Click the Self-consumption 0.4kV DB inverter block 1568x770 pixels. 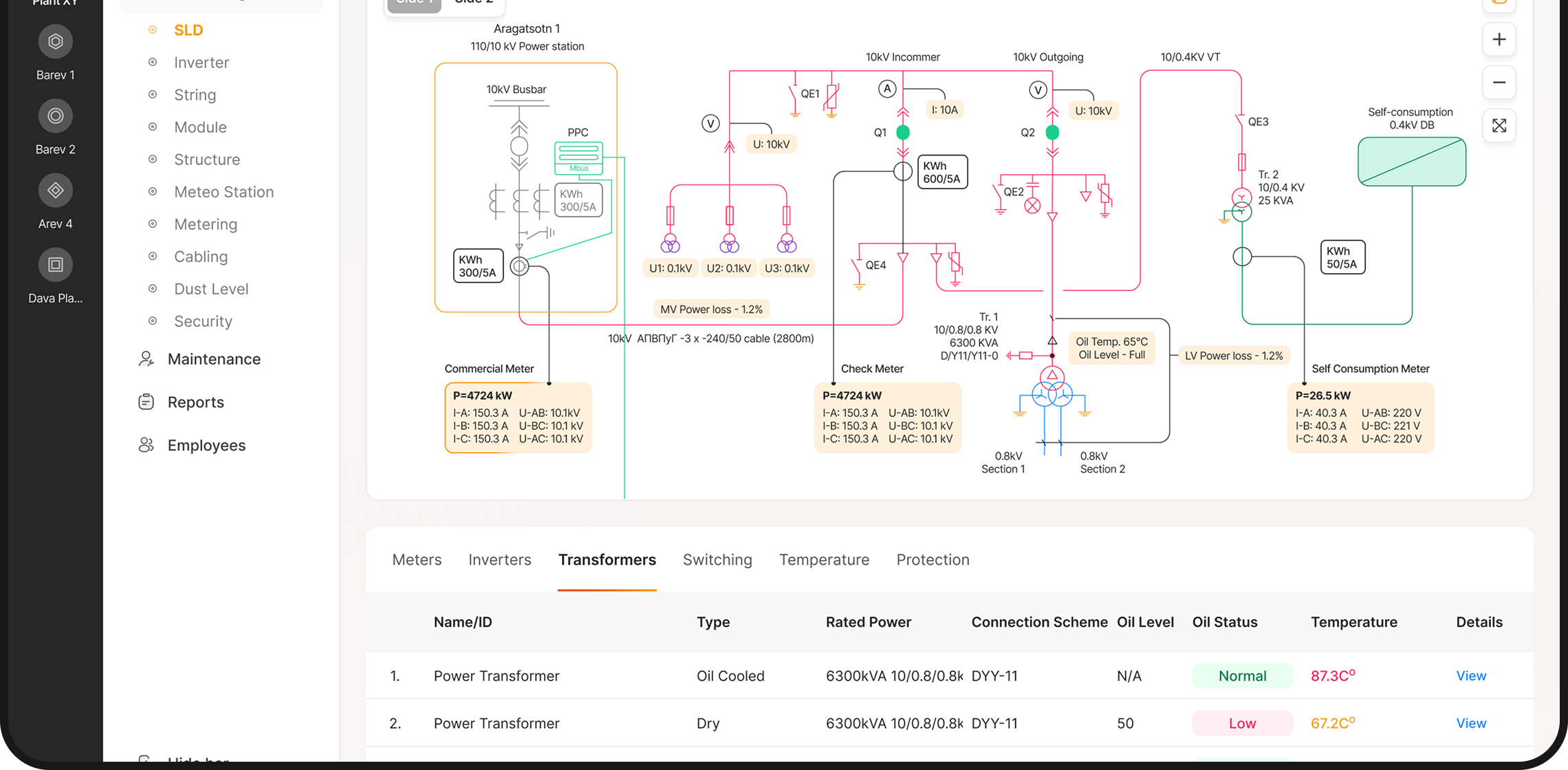(x=1411, y=162)
